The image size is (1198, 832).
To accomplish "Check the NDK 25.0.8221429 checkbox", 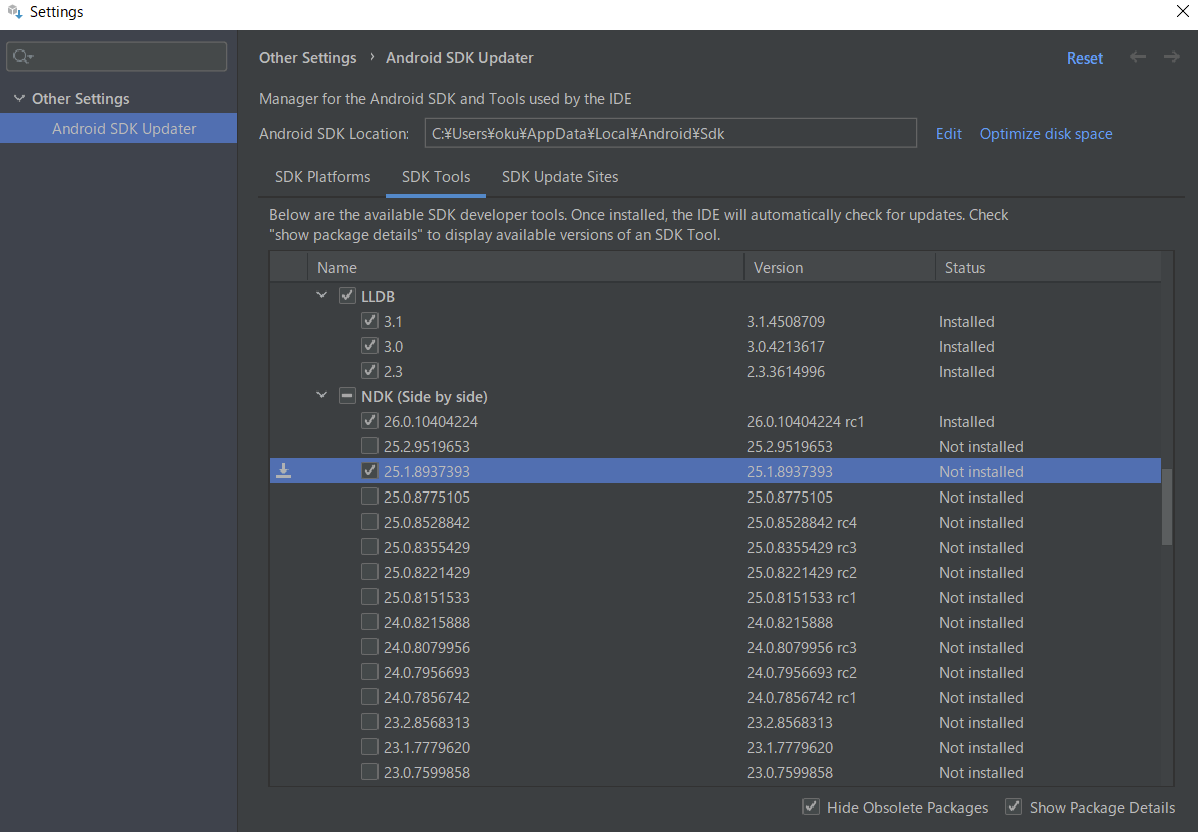I will click(x=370, y=571).
